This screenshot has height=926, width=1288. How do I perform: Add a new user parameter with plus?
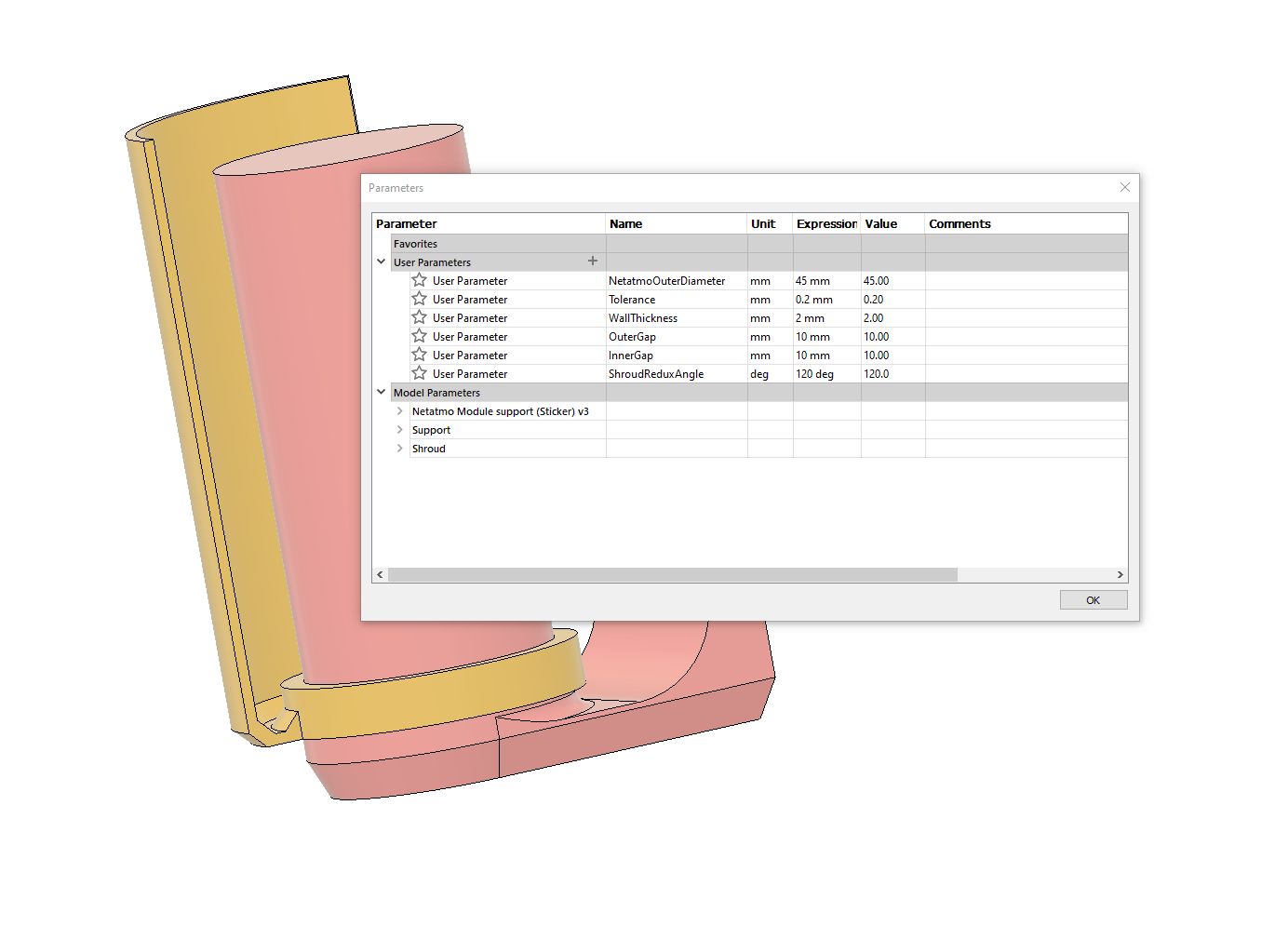click(593, 262)
